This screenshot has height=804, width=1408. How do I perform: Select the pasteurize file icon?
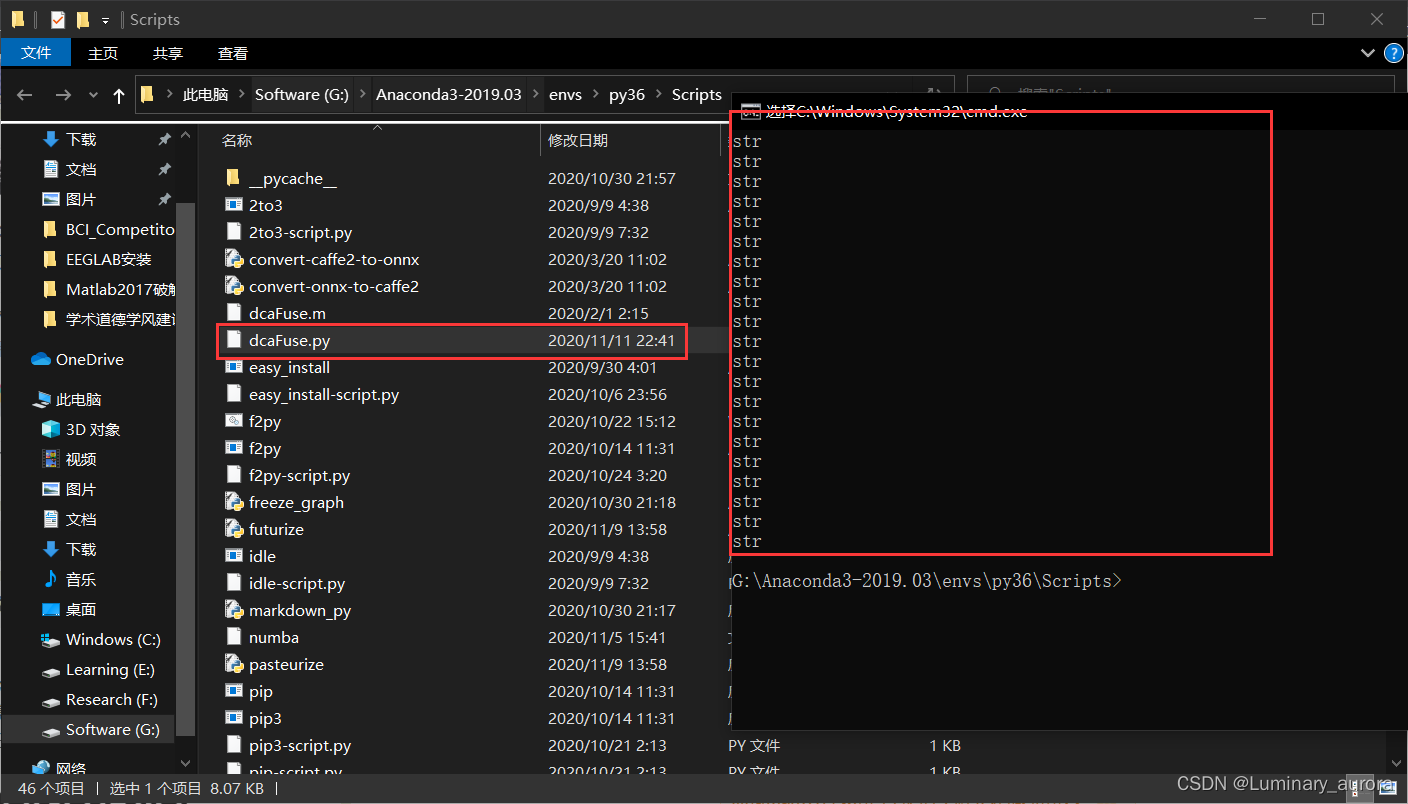coord(233,665)
